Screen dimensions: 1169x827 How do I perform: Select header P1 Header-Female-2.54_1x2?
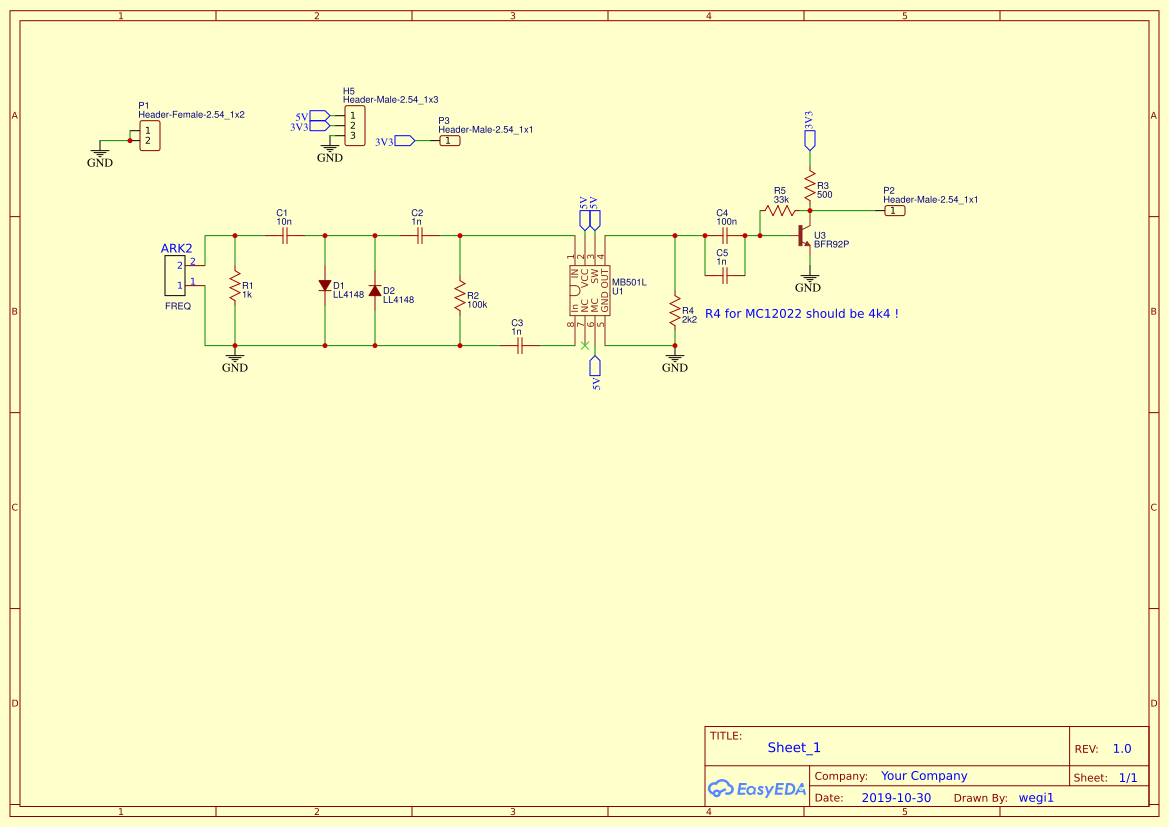tap(149, 134)
